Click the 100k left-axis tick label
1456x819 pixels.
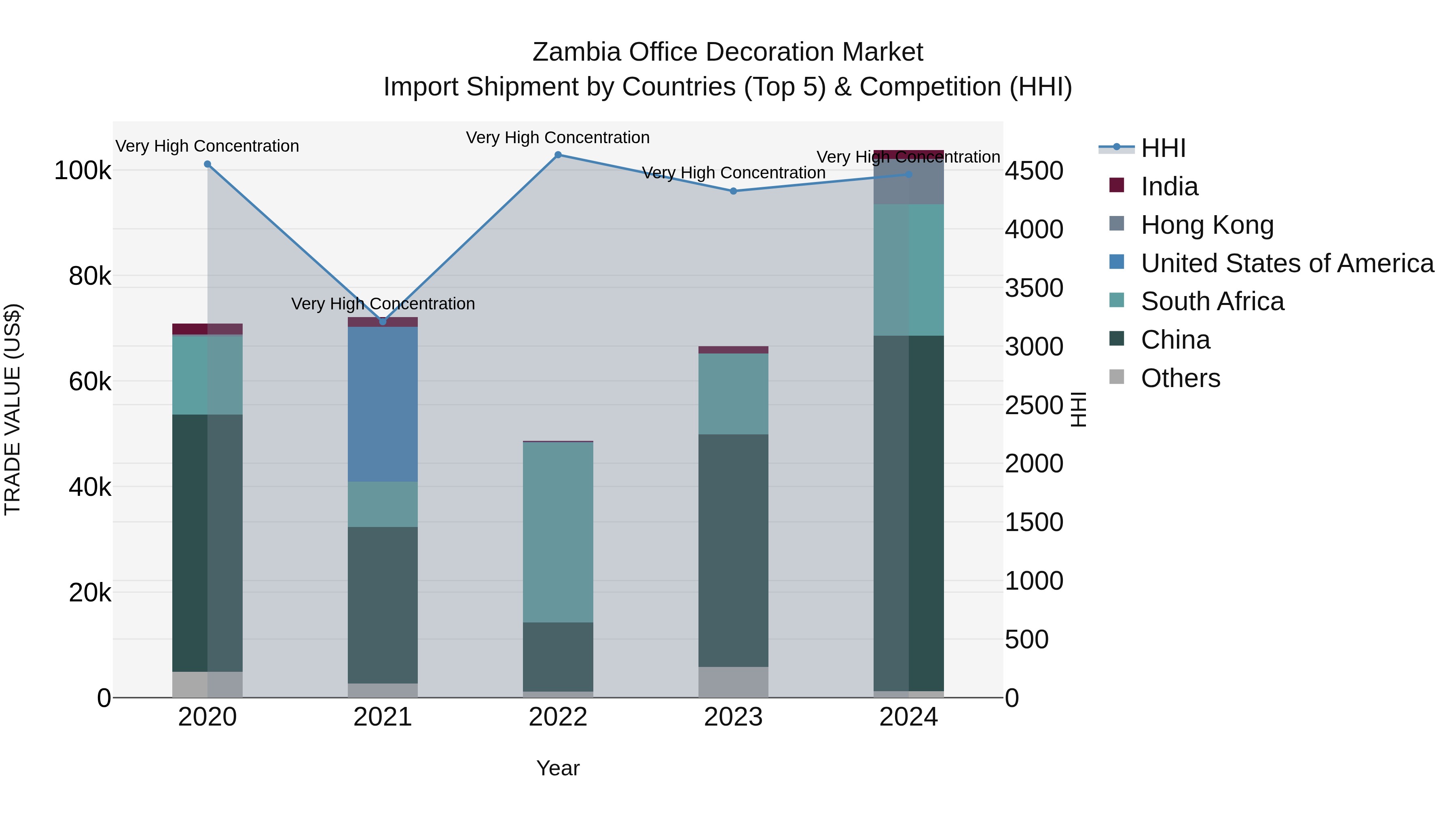click(x=83, y=171)
